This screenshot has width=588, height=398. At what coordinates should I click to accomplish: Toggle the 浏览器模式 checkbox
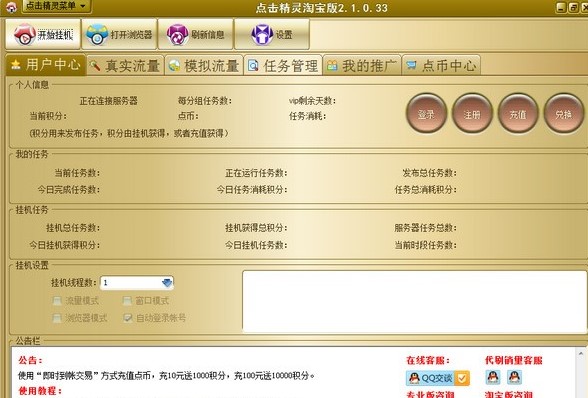[57, 318]
